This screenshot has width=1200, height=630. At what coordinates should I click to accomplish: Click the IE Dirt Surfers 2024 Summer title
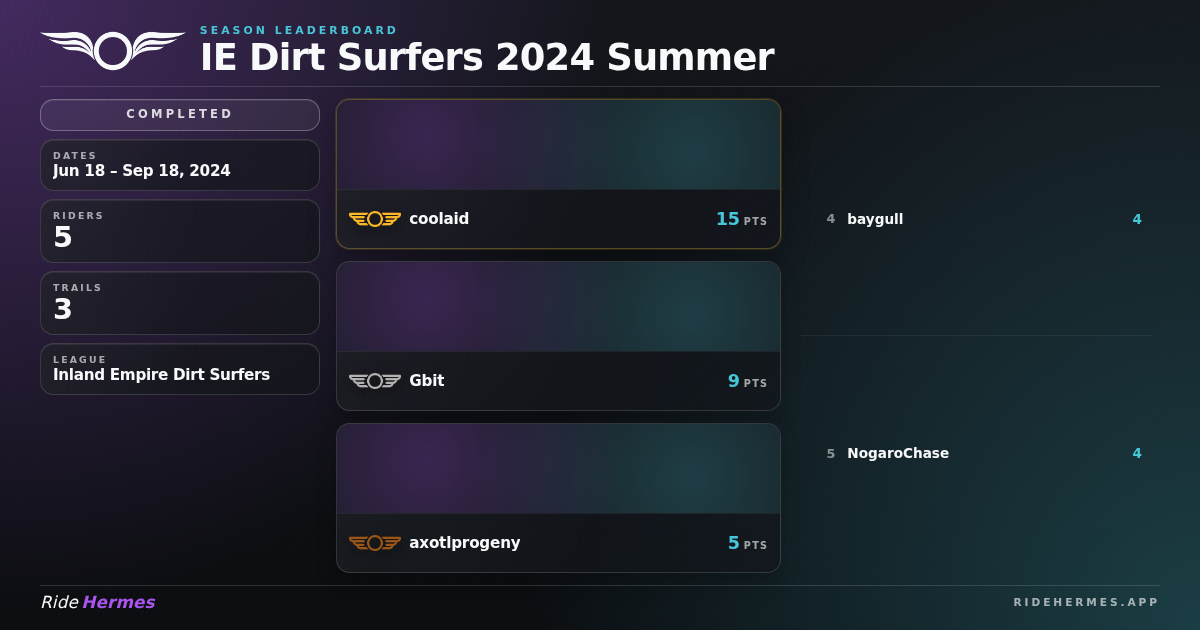click(487, 58)
